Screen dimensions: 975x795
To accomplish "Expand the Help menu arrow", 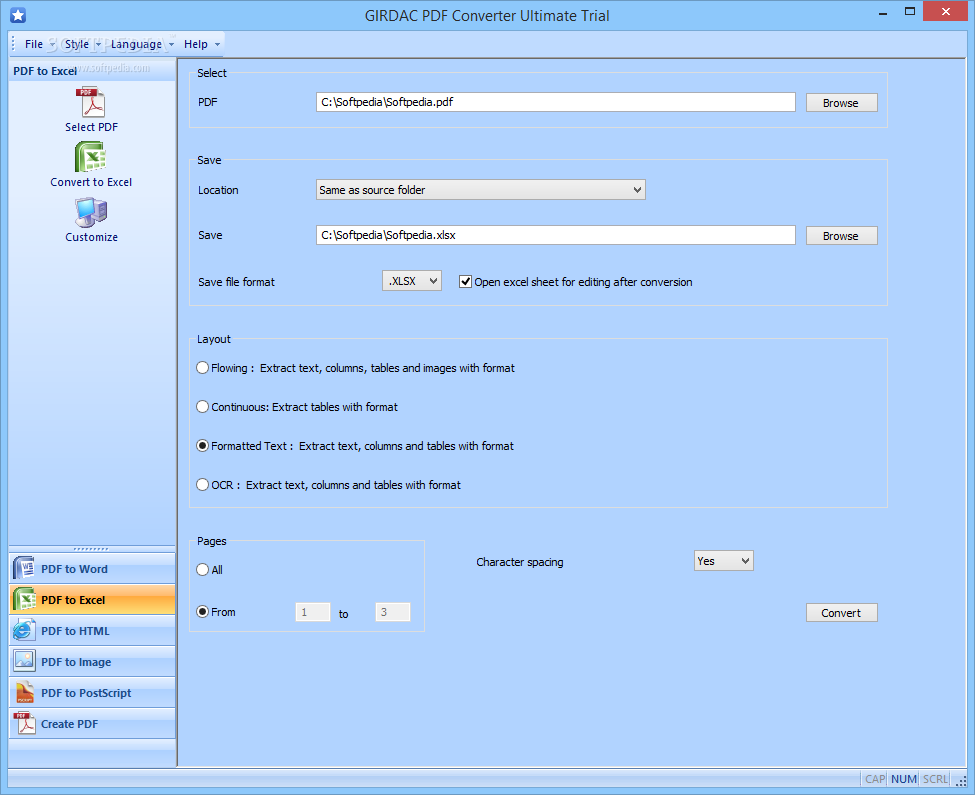I will pos(217,45).
